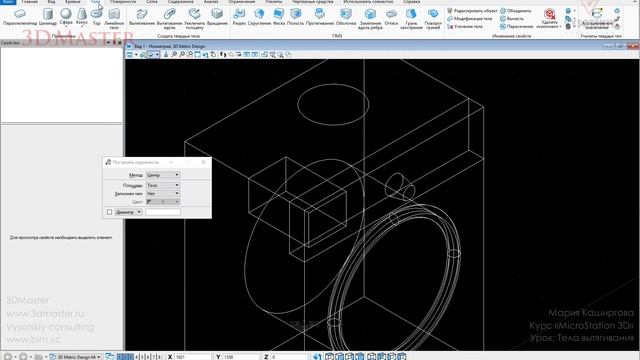The width and height of the screenshot is (640, 360).
Task: Open the Главная ribbon tab
Action: [x=29, y=2]
